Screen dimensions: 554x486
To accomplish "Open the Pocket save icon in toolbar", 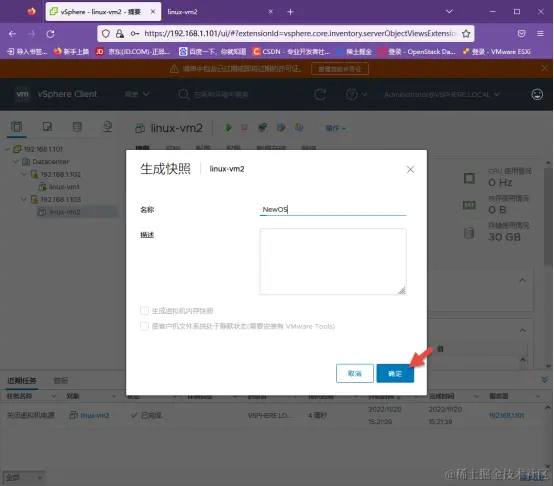I will point(521,34).
